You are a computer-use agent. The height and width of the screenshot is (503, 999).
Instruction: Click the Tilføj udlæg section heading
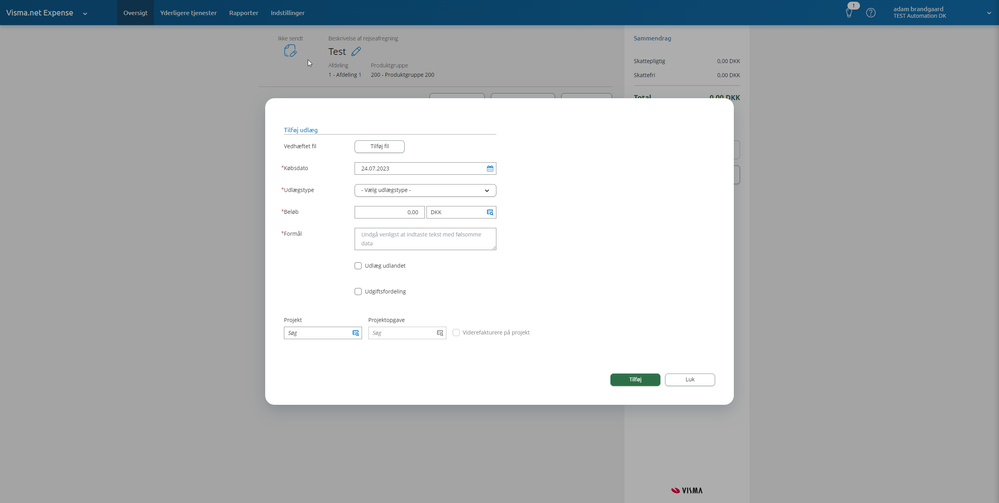click(301, 130)
